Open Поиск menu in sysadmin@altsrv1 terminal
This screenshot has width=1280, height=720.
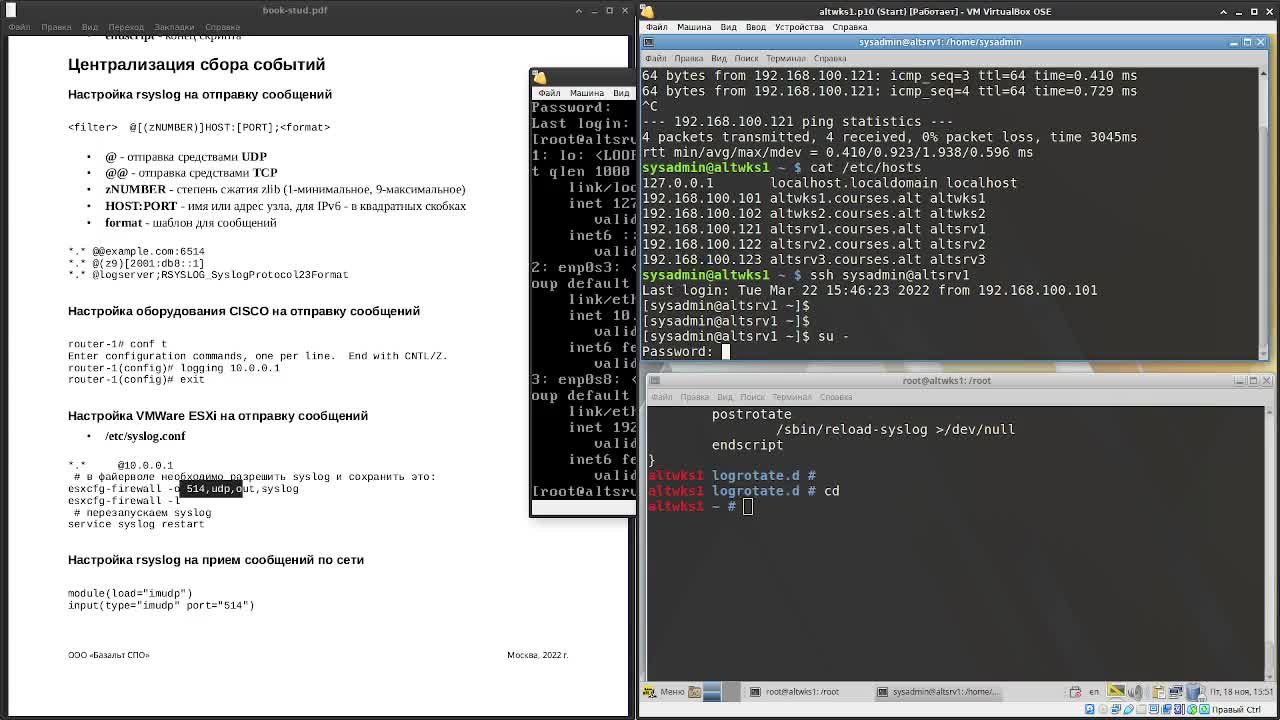pos(746,58)
